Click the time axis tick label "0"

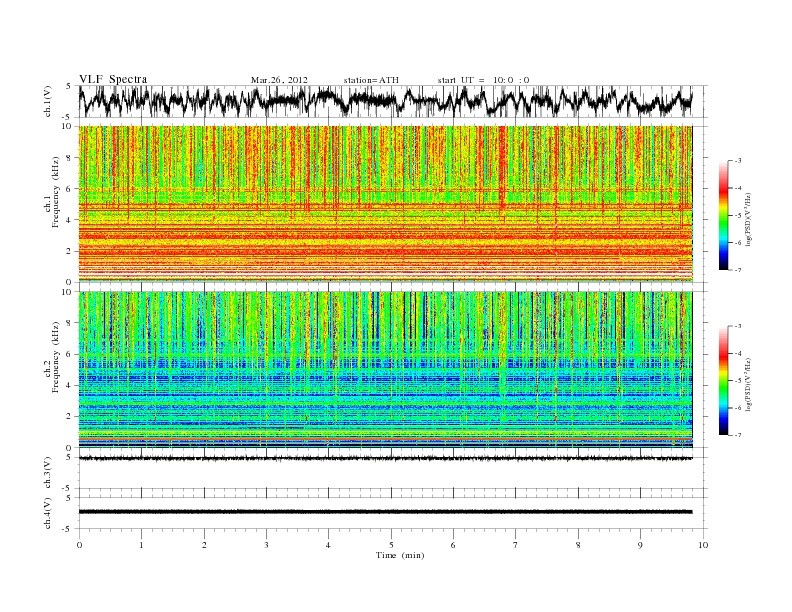click(79, 545)
